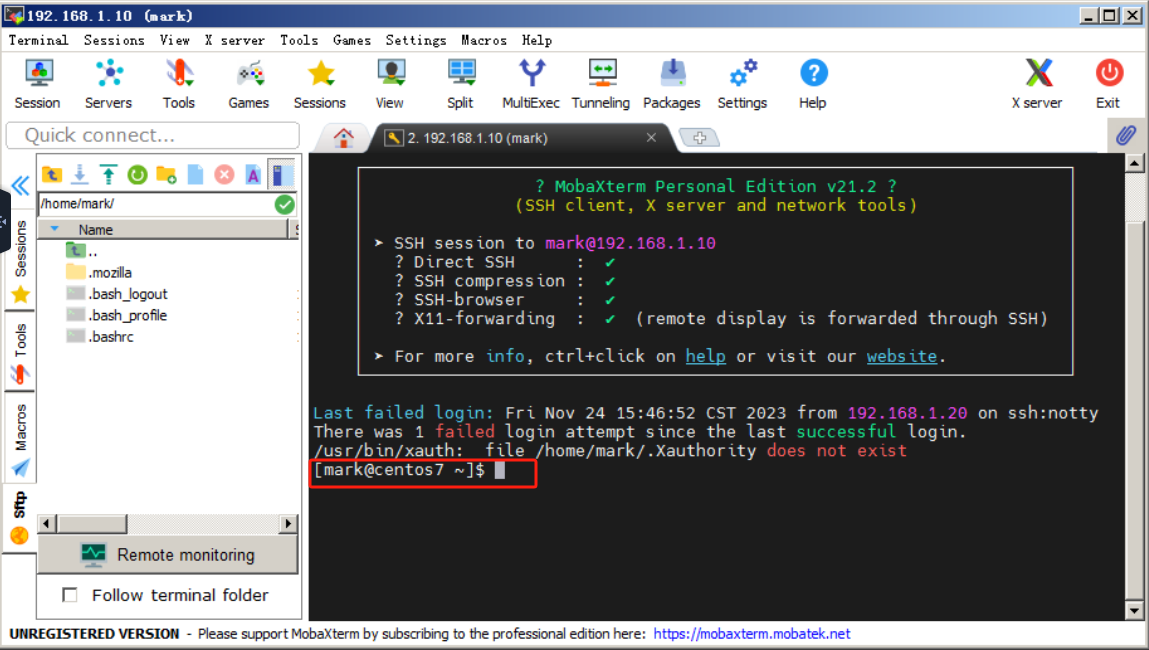Open a new tab with plus button

coord(699,138)
